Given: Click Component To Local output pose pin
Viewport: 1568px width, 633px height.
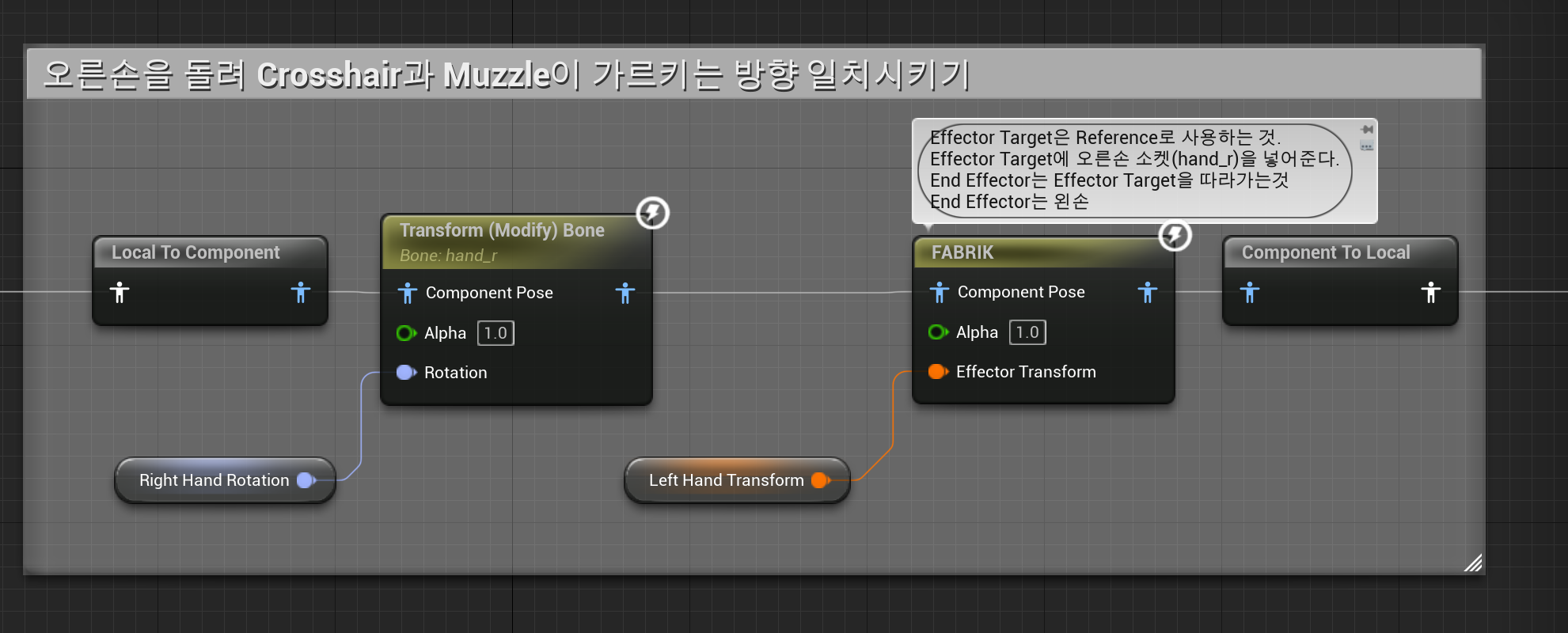Looking at the screenshot, I should [x=1430, y=293].
